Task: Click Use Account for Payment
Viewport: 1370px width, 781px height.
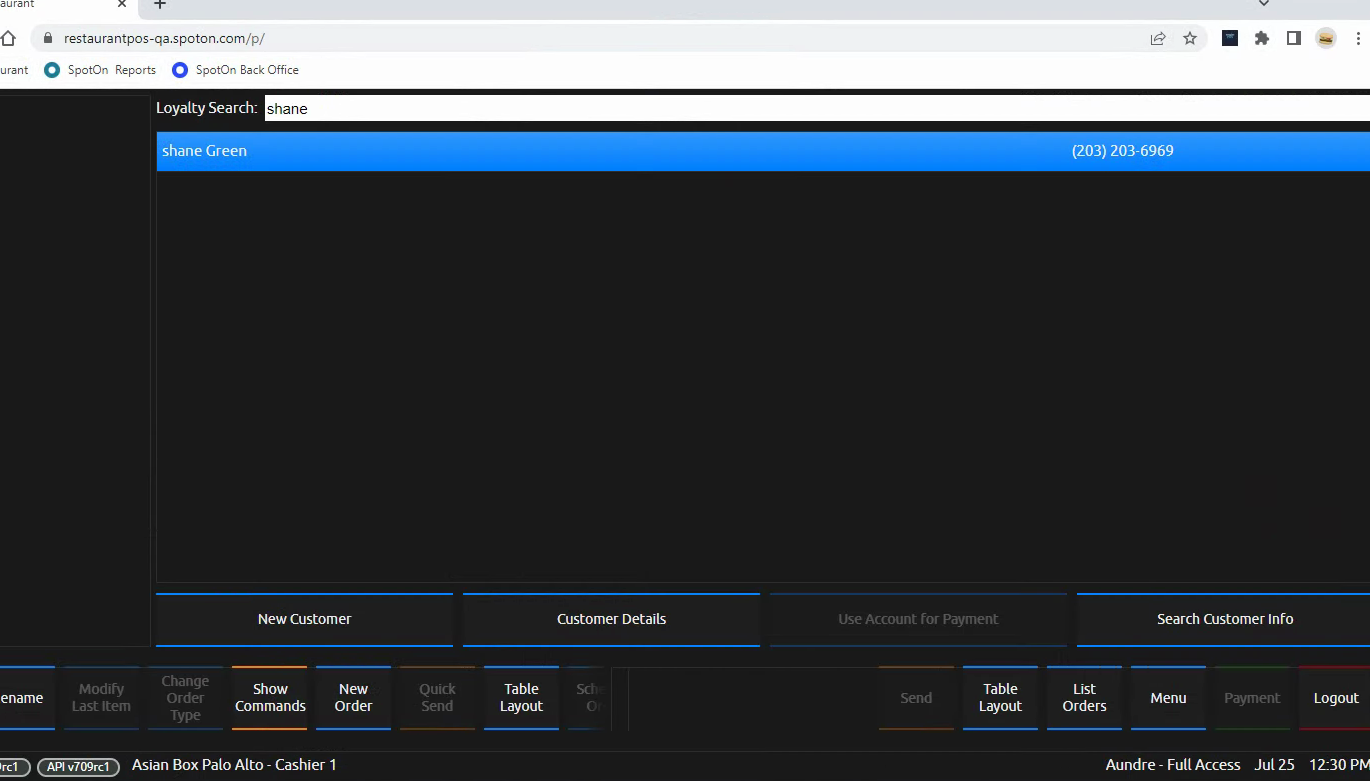Action: coord(918,619)
